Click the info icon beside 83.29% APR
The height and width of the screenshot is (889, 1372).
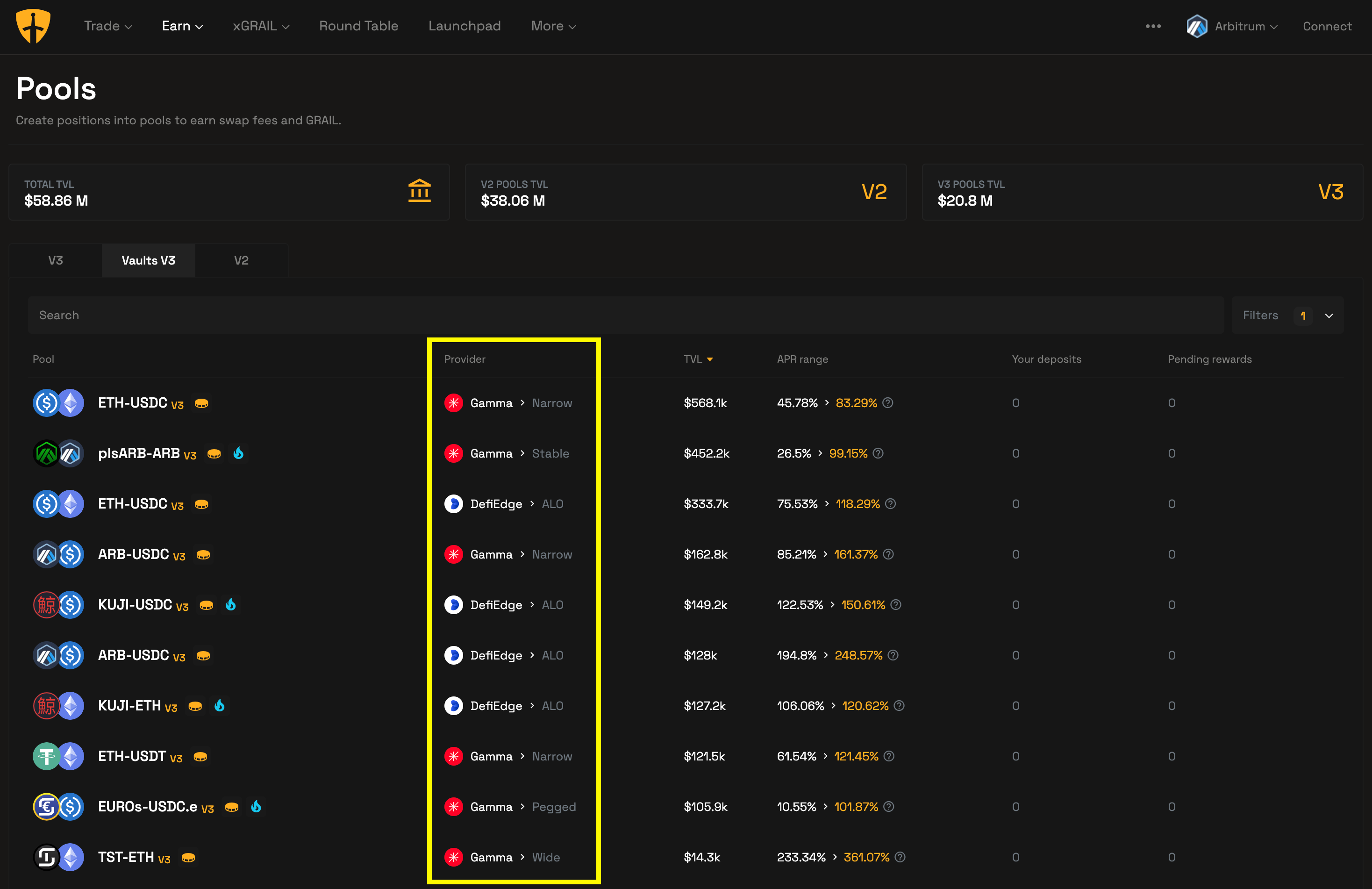888,403
